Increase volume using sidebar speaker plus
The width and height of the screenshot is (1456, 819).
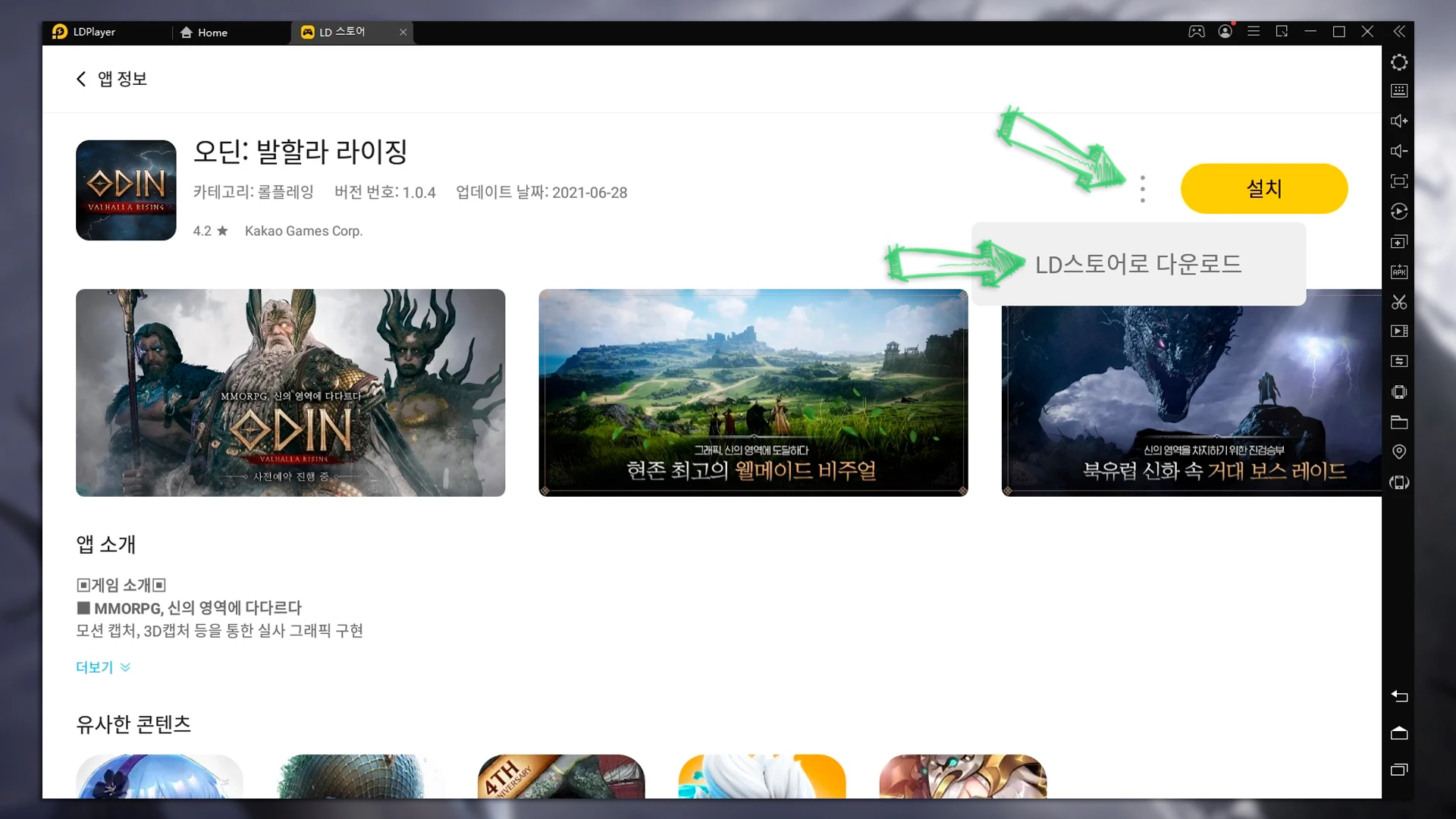click(x=1399, y=121)
